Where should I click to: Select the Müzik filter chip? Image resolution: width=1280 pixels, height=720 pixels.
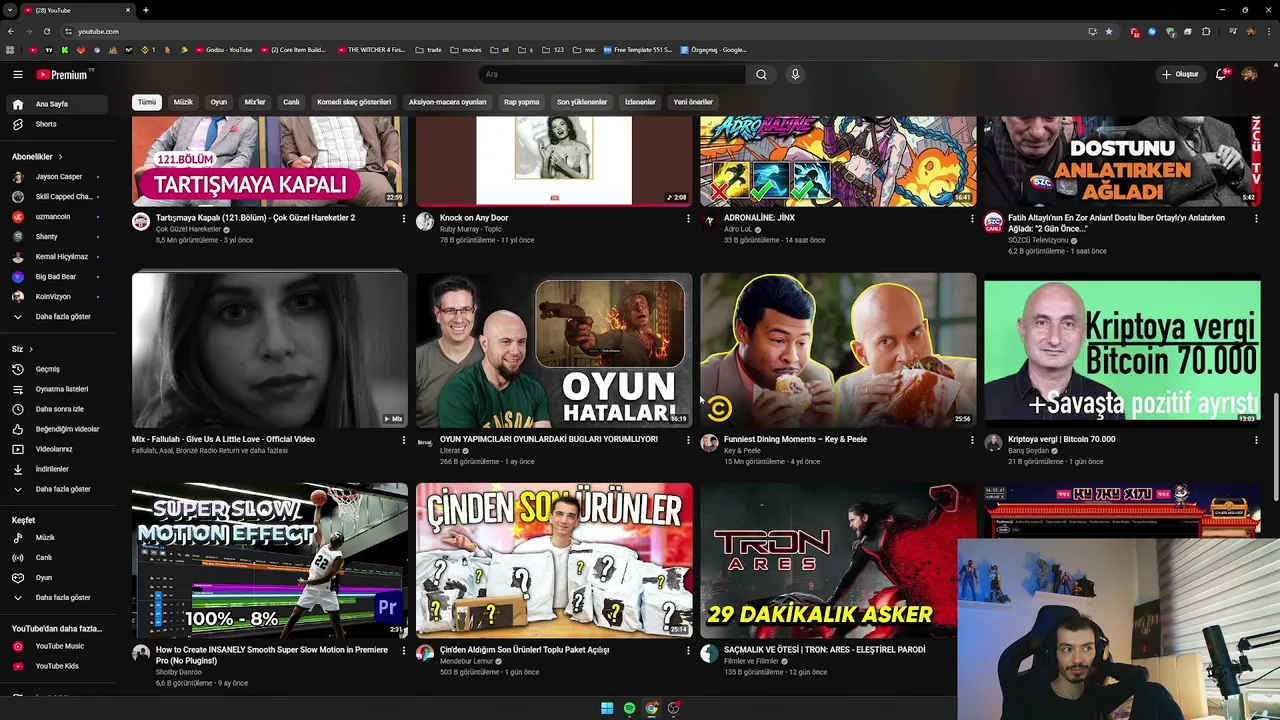(x=183, y=102)
